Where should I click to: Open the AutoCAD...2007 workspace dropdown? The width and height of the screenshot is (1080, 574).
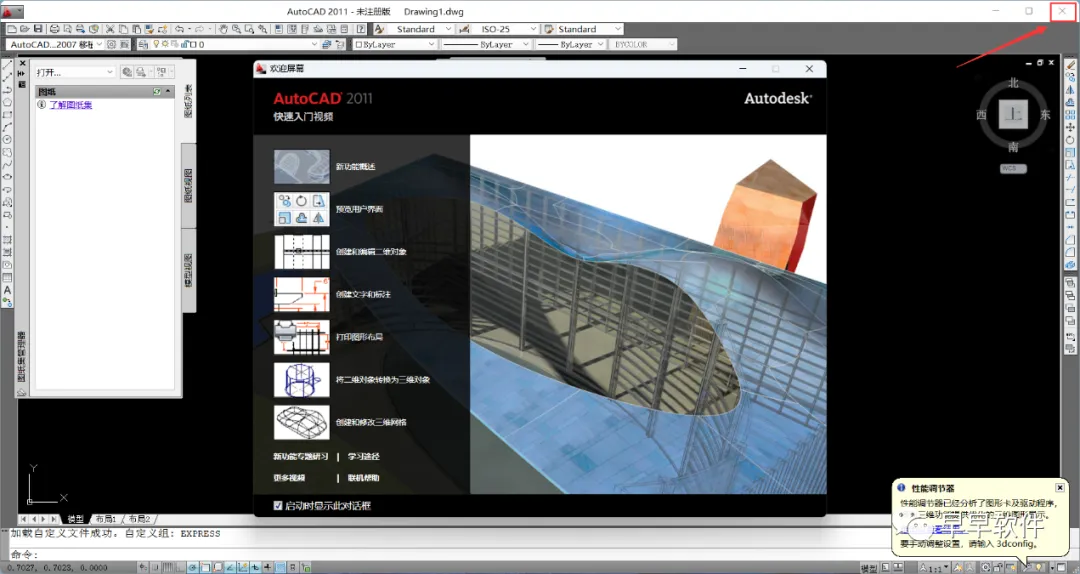pyautogui.click(x=55, y=44)
